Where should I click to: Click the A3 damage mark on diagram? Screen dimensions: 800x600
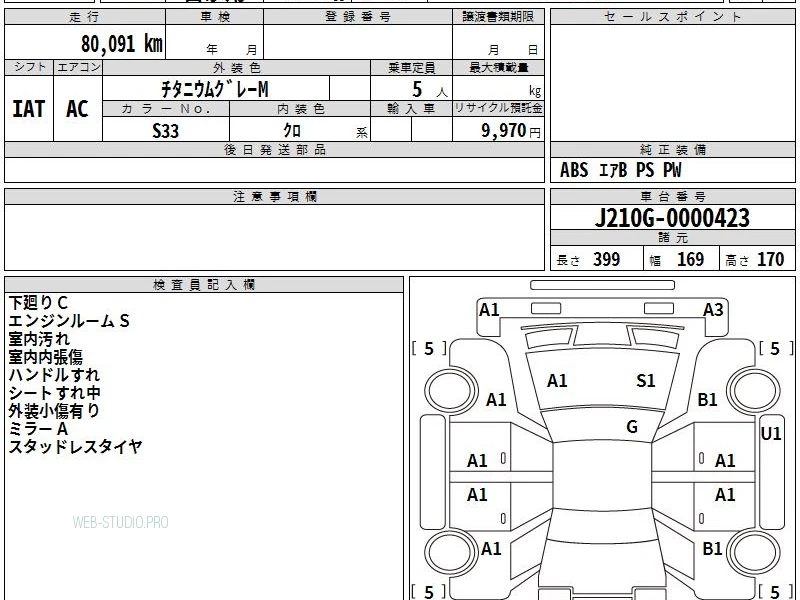[x=713, y=310]
